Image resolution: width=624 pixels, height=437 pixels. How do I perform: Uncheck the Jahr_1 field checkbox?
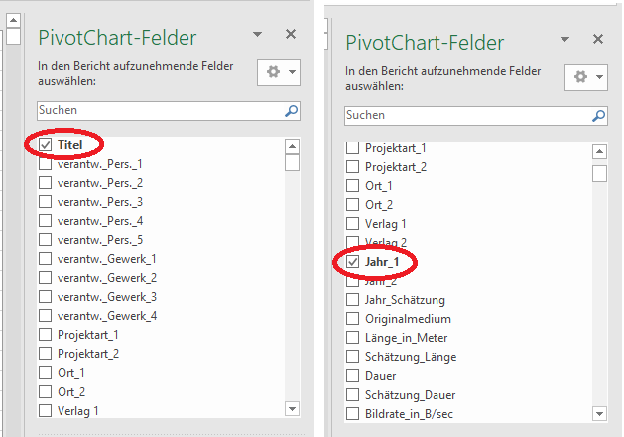click(x=352, y=262)
